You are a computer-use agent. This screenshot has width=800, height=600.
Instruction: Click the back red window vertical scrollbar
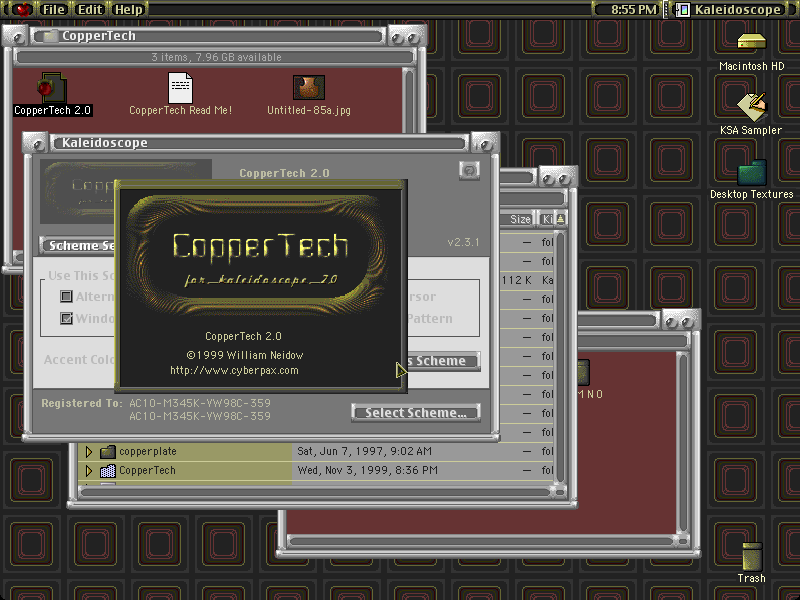coord(682,443)
